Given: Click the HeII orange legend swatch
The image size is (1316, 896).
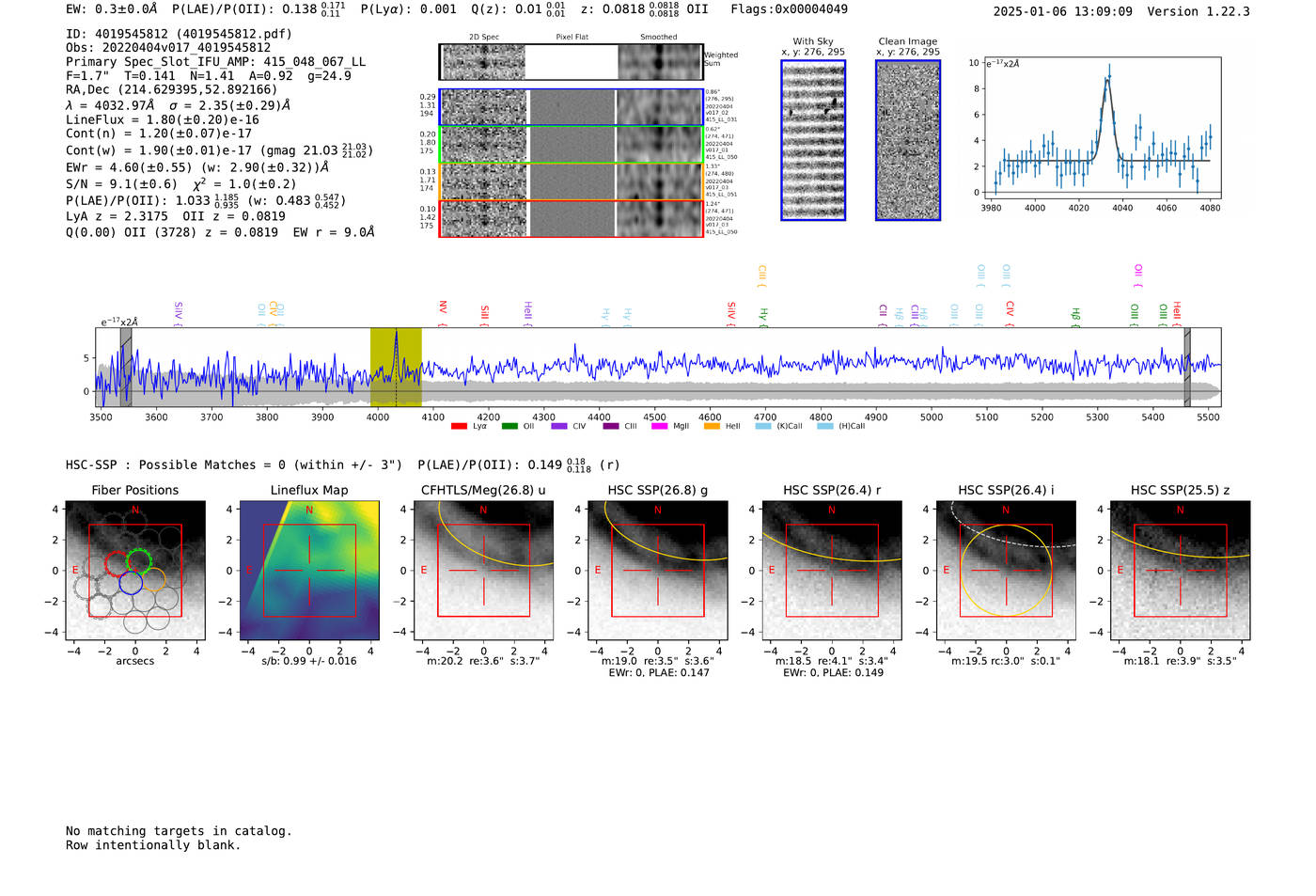Looking at the screenshot, I should pos(712,426).
